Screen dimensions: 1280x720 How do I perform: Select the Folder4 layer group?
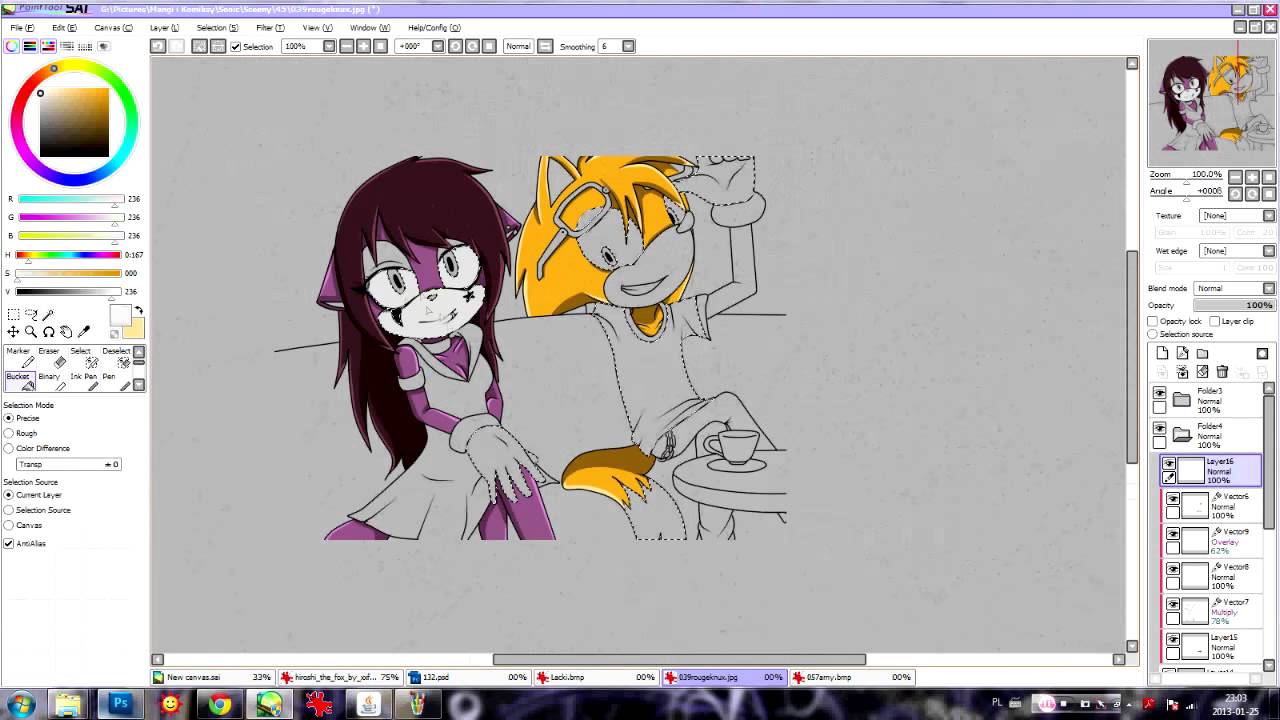click(x=1213, y=435)
